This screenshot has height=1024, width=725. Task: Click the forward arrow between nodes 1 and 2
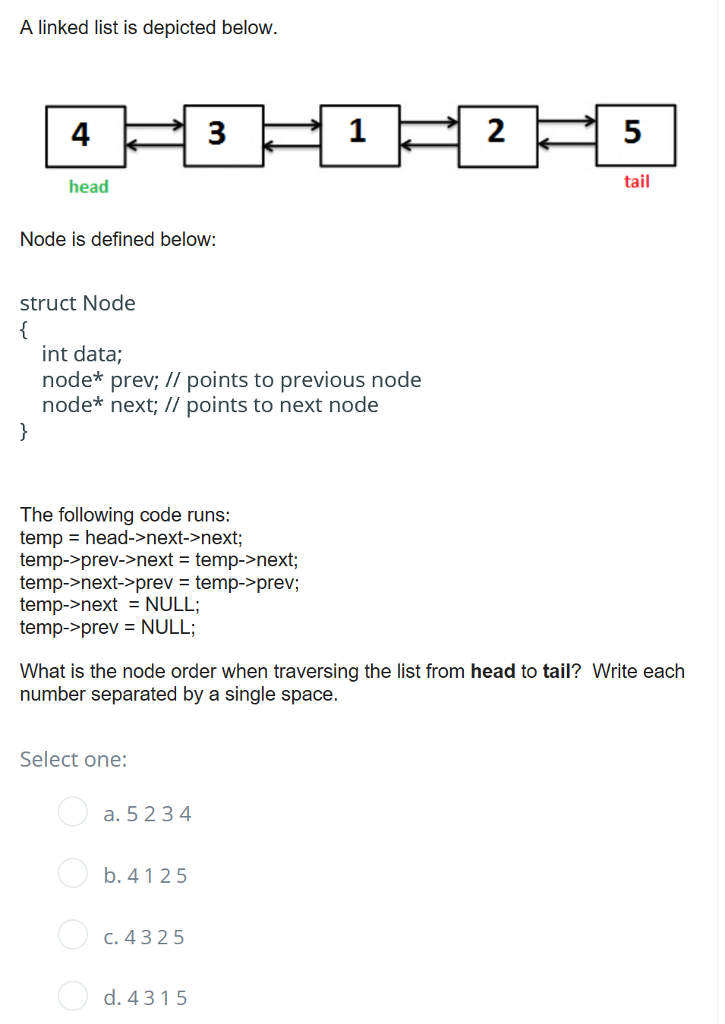(428, 122)
